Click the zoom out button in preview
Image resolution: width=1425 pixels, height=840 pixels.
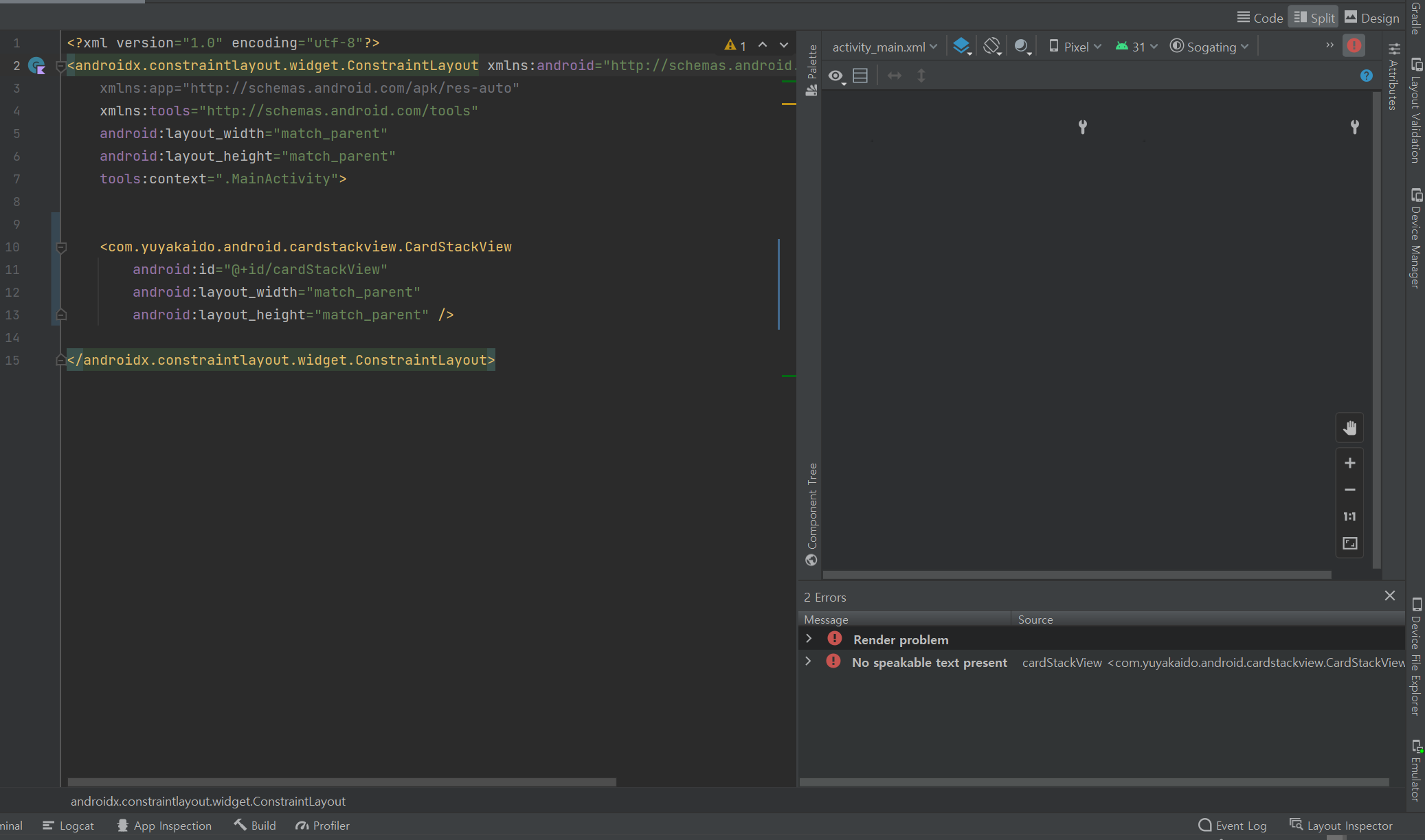click(1349, 489)
